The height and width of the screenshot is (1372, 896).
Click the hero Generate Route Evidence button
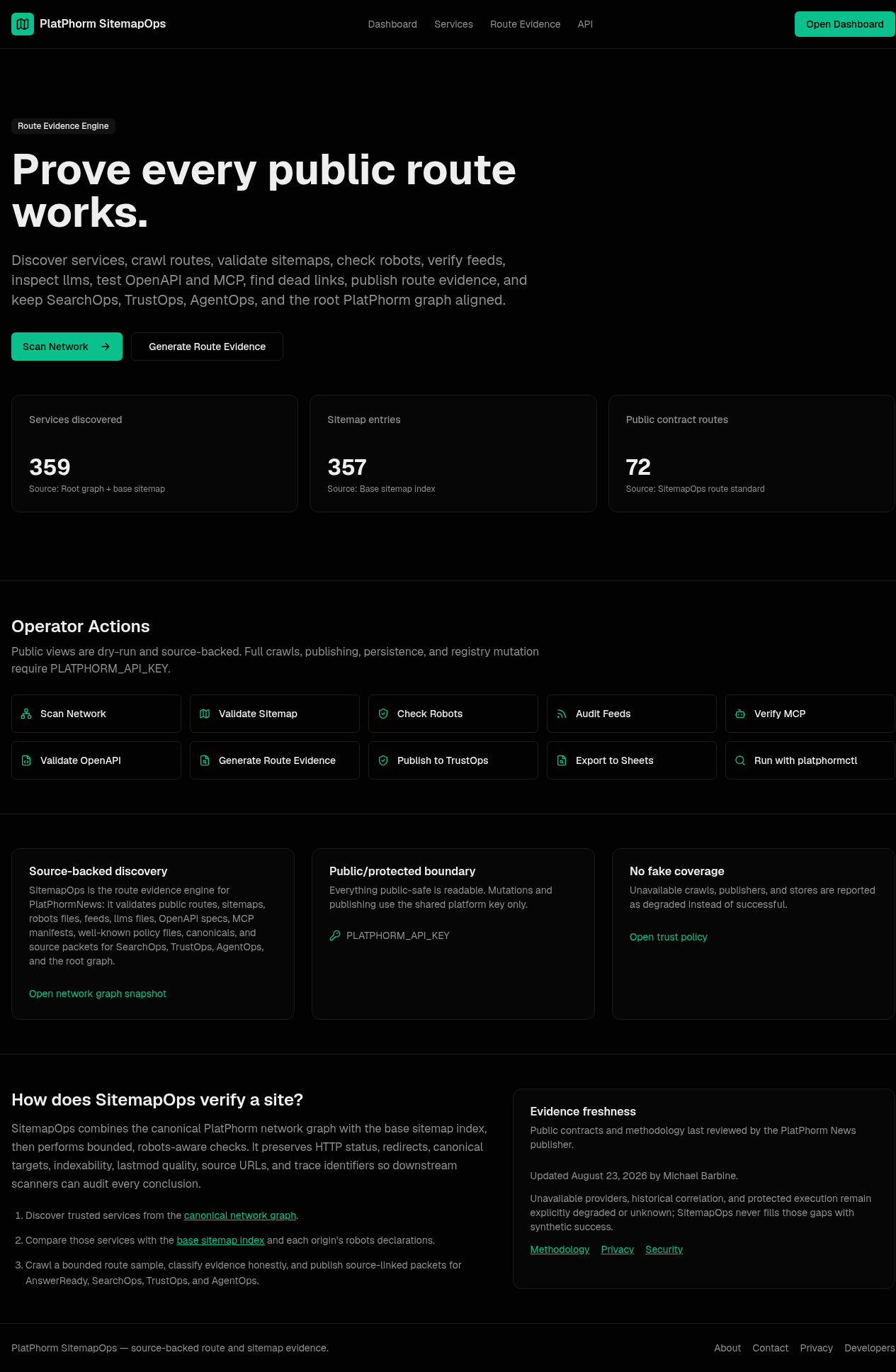click(207, 347)
